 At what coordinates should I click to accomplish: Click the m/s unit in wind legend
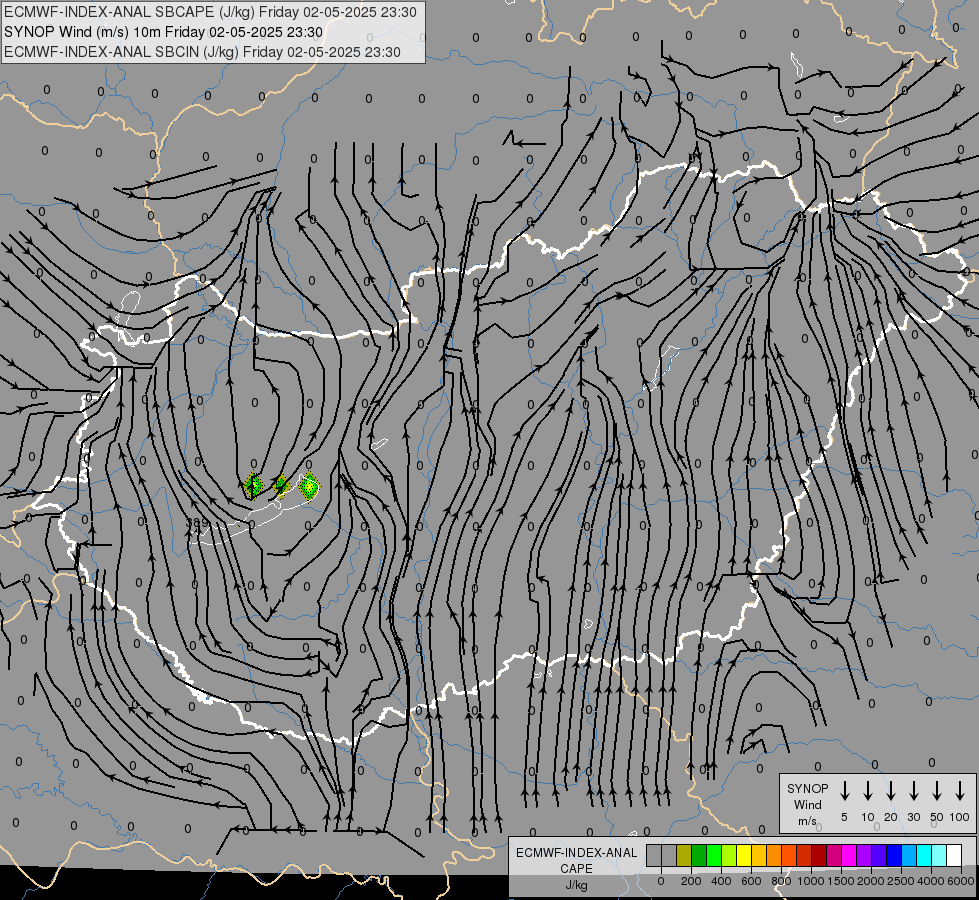[807, 821]
